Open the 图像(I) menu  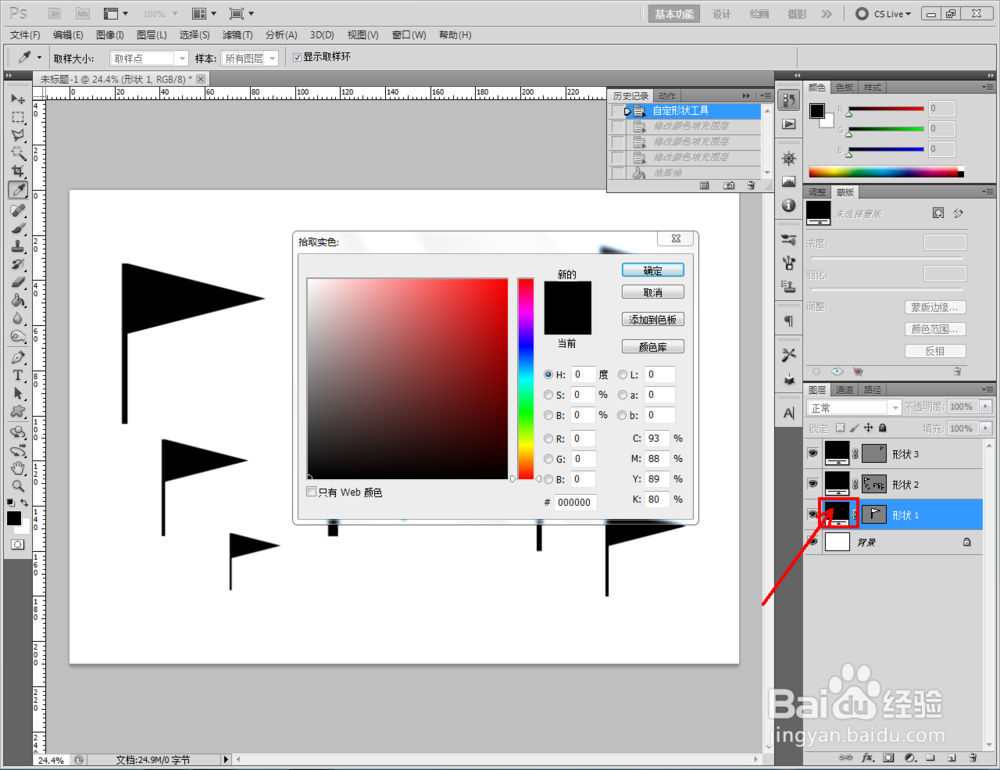tap(110, 35)
